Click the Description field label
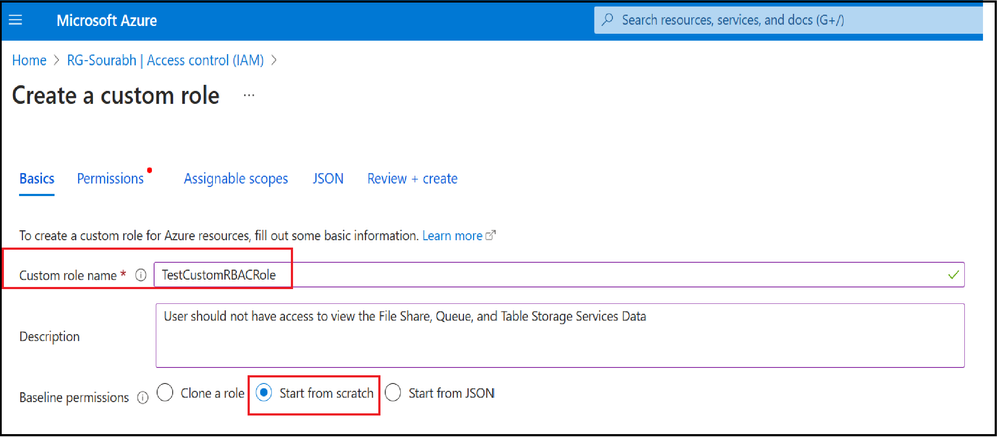 click(x=50, y=337)
